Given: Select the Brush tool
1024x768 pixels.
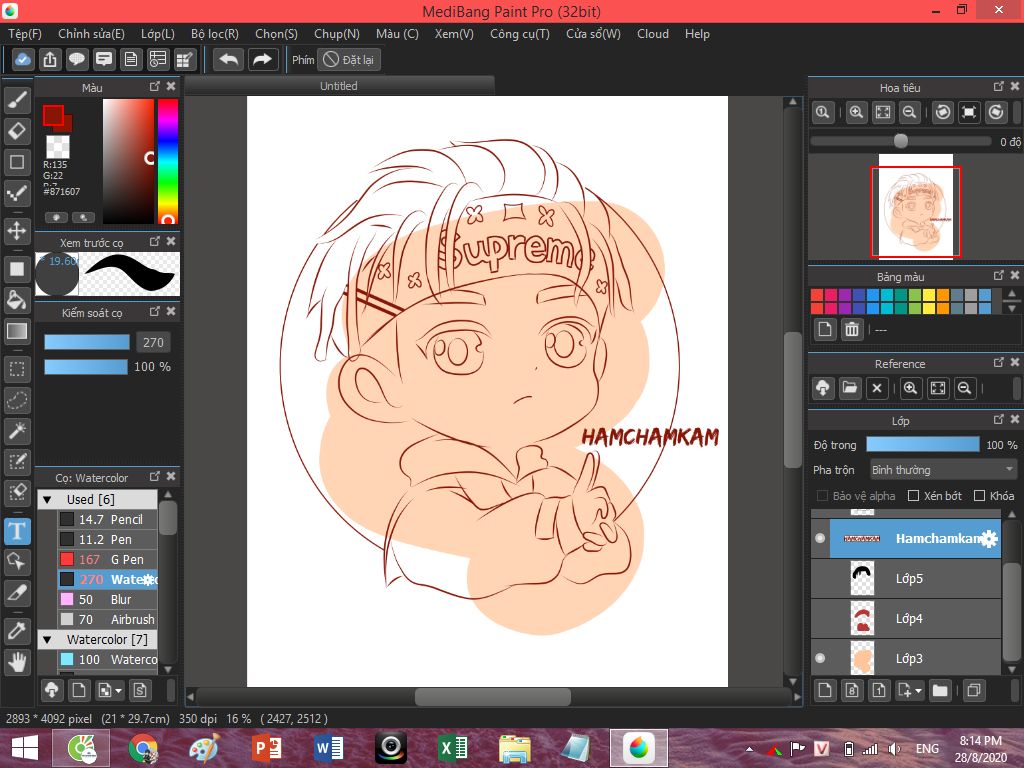Looking at the screenshot, I should [x=17, y=100].
